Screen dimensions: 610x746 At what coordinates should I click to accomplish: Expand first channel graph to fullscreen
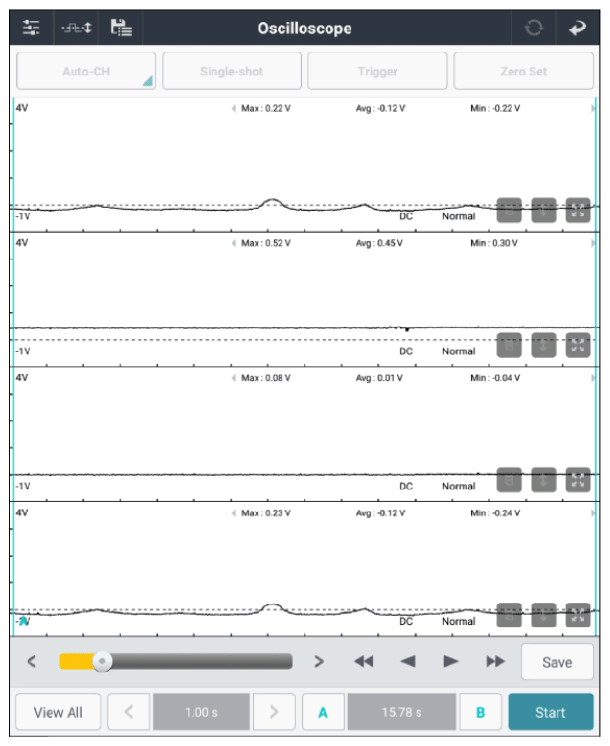coord(578,210)
